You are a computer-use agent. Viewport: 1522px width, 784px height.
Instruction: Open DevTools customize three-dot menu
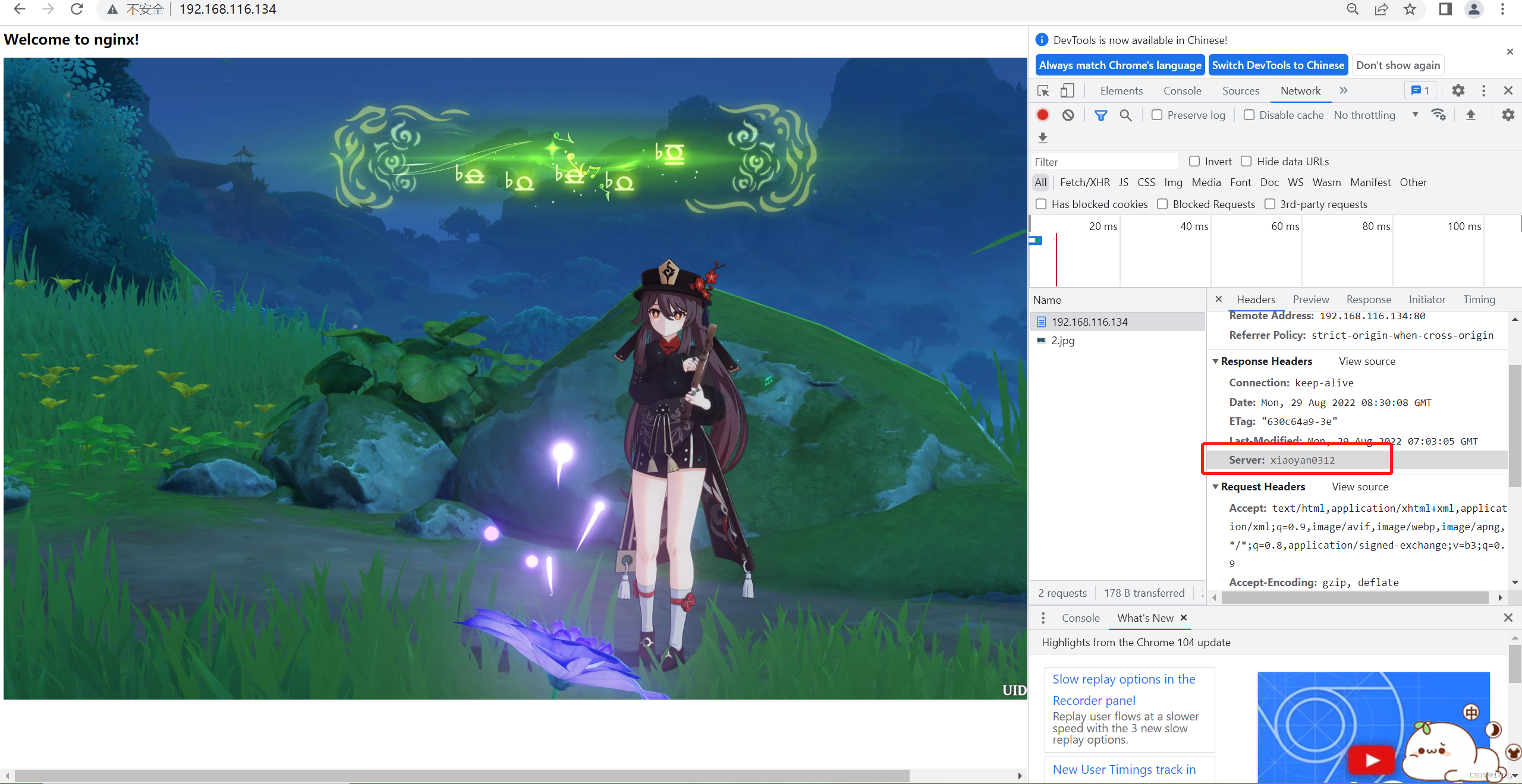(1483, 90)
